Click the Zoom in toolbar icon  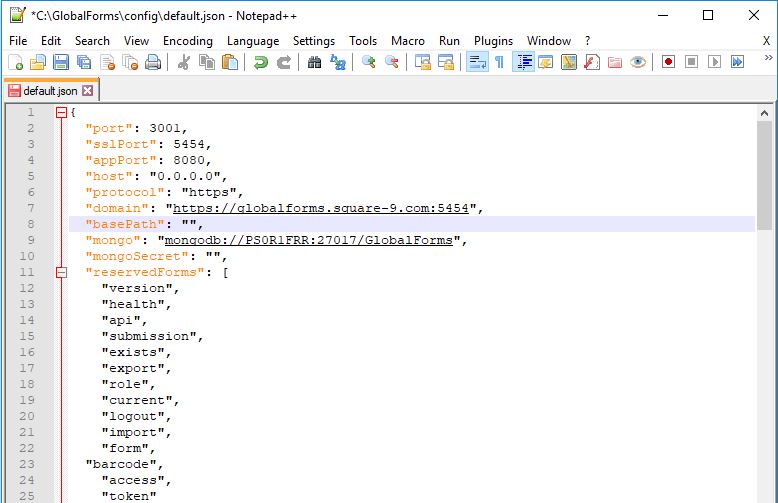coord(369,62)
